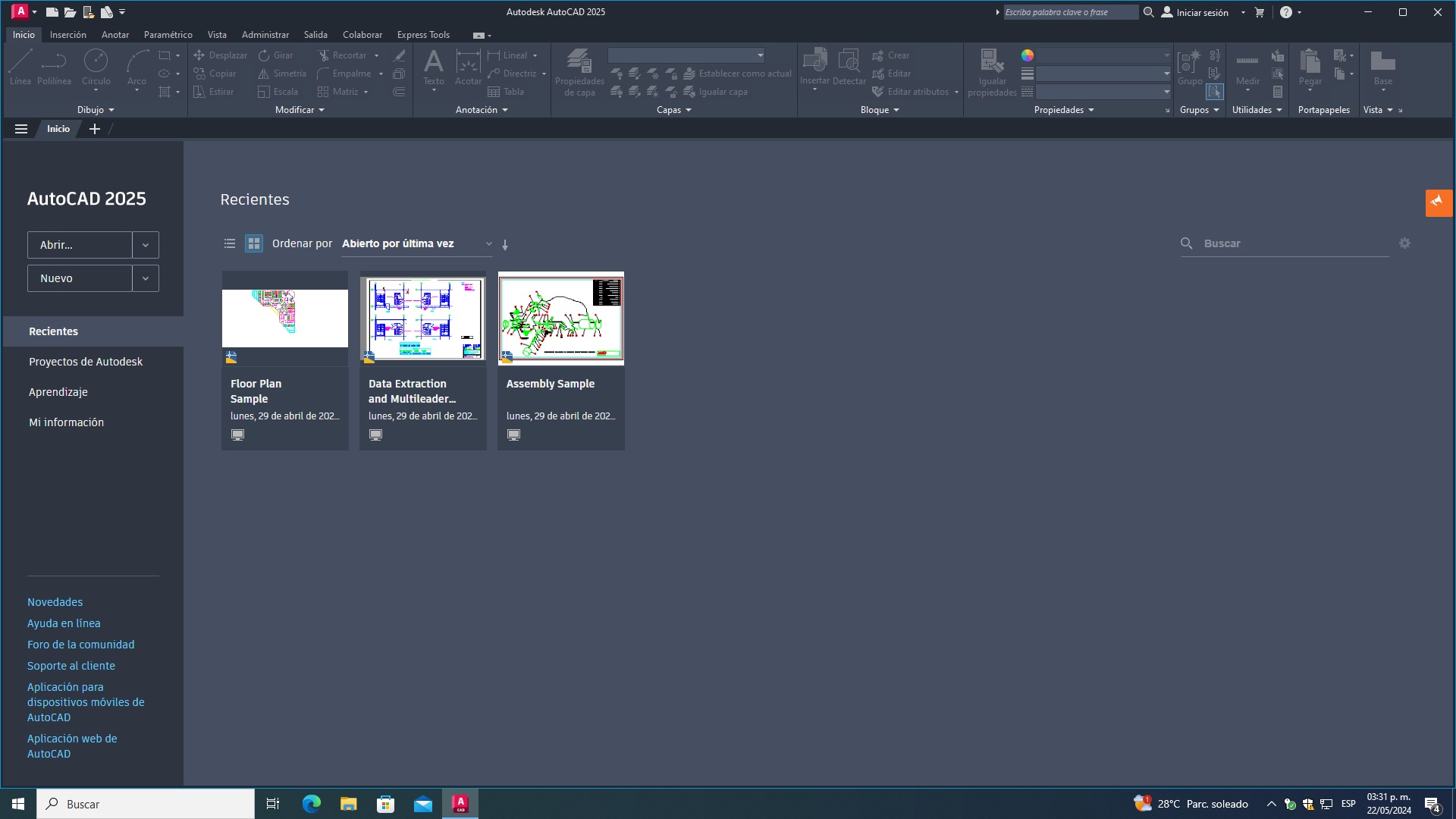Select the Círculo tool
The width and height of the screenshot is (1456, 819).
pyautogui.click(x=96, y=67)
